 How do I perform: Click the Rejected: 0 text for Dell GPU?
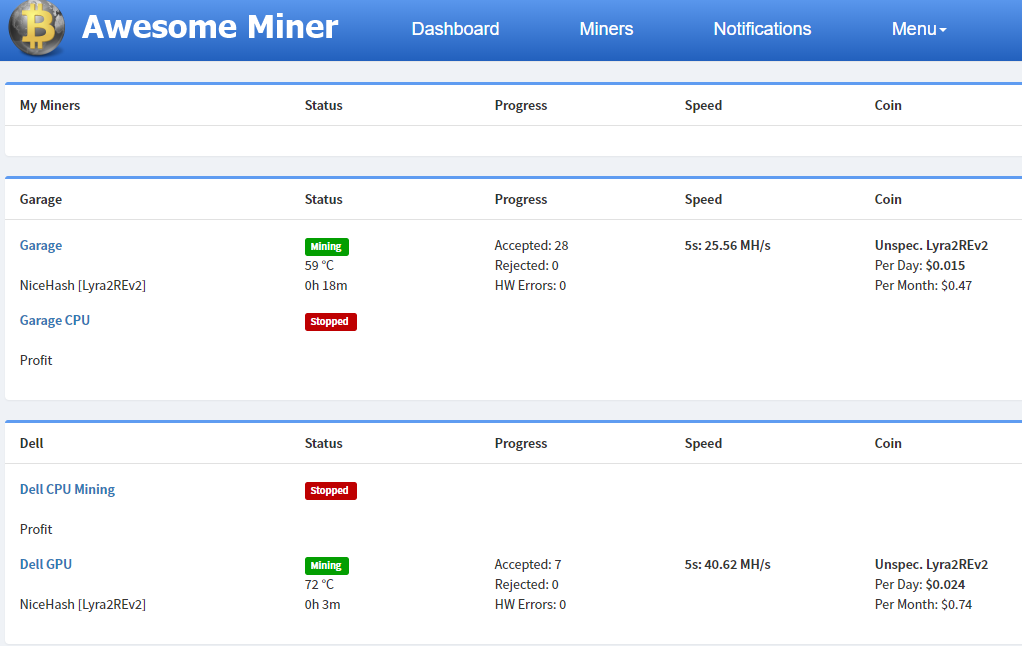point(527,584)
